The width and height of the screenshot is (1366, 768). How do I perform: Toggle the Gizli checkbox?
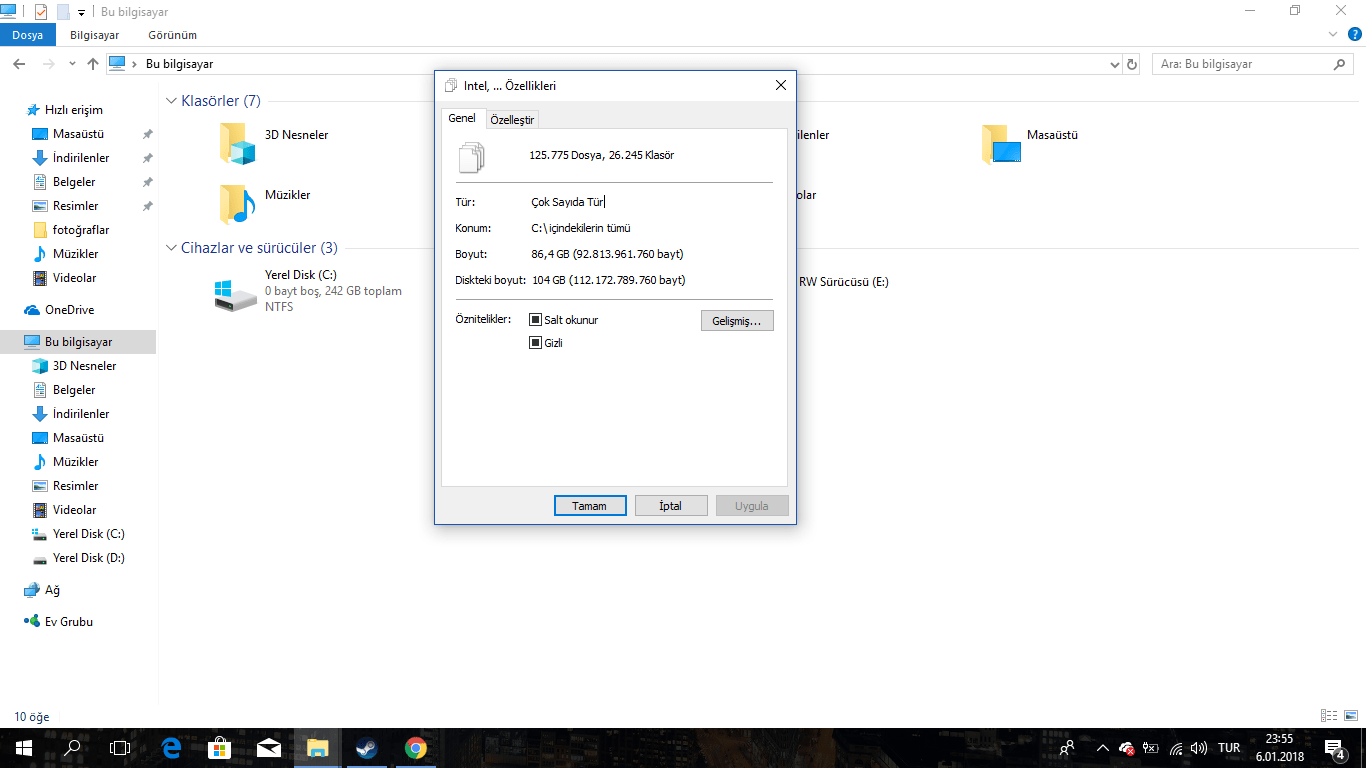(x=535, y=343)
